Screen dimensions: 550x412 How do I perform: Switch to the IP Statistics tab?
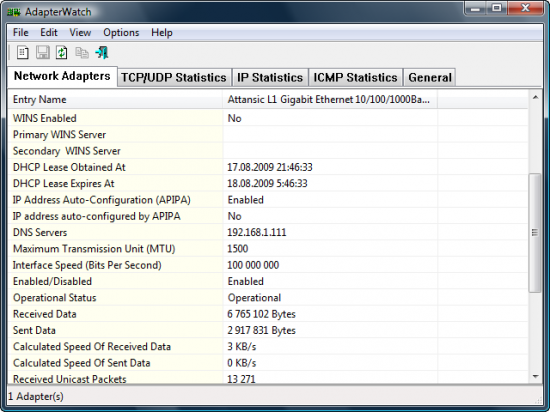pos(270,77)
